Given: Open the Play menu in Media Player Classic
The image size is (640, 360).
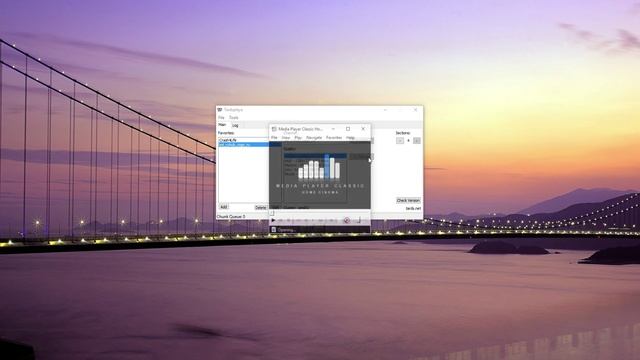Looking at the screenshot, I should (x=298, y=138).
